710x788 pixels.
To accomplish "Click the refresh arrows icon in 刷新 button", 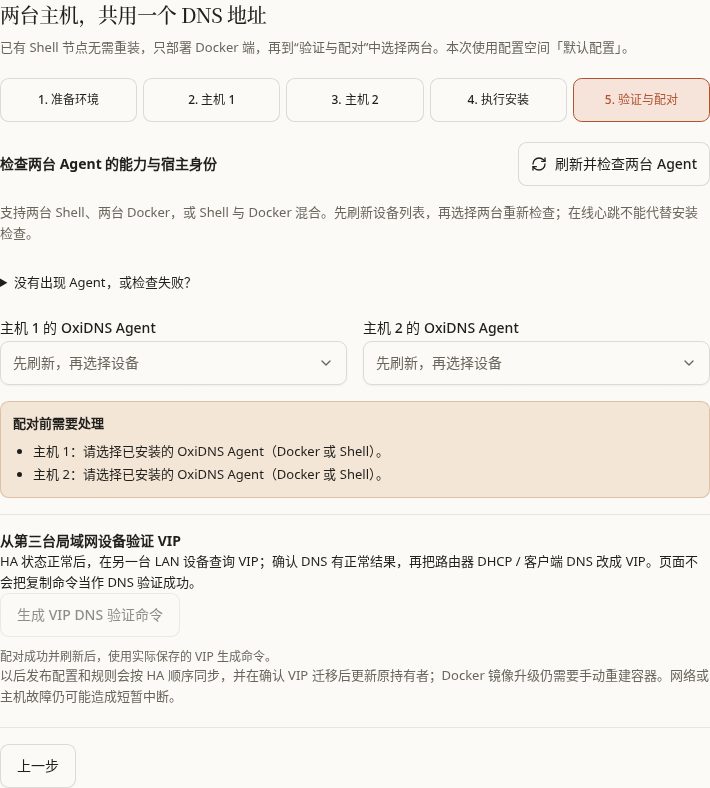I will pos(539,164).
